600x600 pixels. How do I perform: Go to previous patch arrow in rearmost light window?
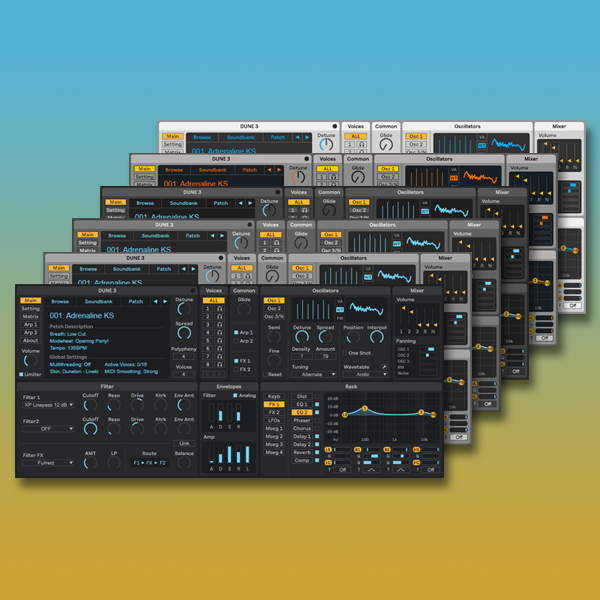click(297, 137)
